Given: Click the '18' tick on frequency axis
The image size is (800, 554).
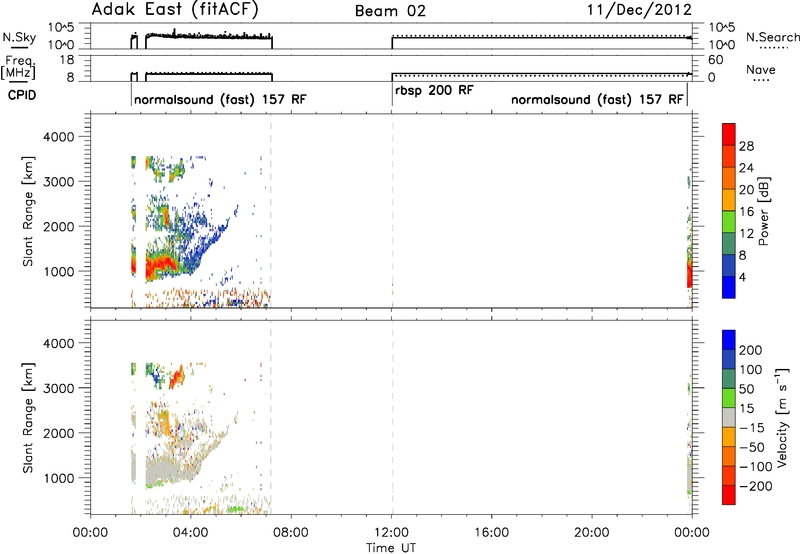Looking at the screenshot, I should (66, 60).
